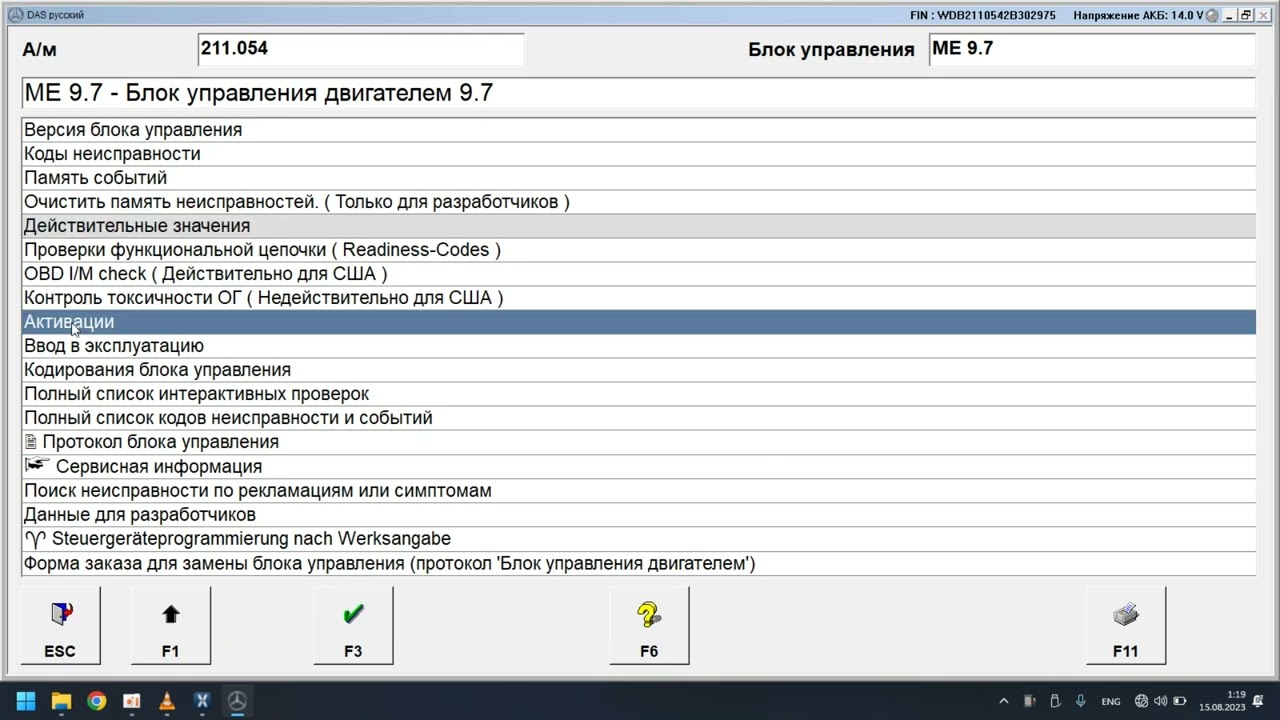Open Данные для разработчиков

pos(638,515)
